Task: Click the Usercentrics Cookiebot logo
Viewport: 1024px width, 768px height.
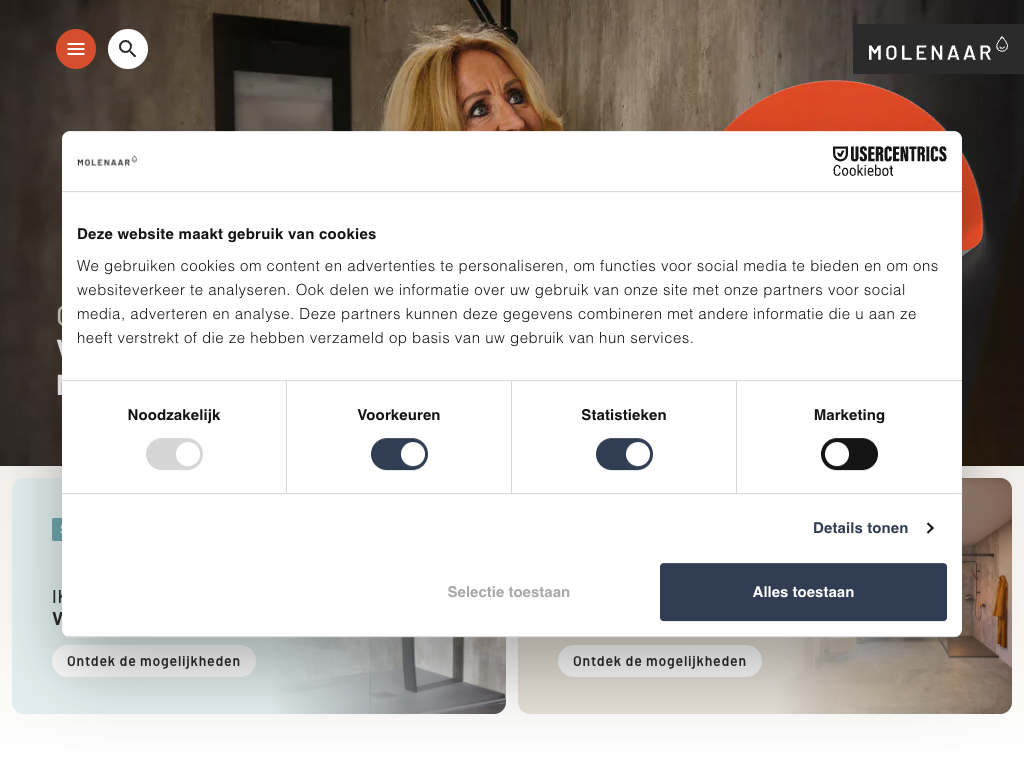Action: pos(889,161)
